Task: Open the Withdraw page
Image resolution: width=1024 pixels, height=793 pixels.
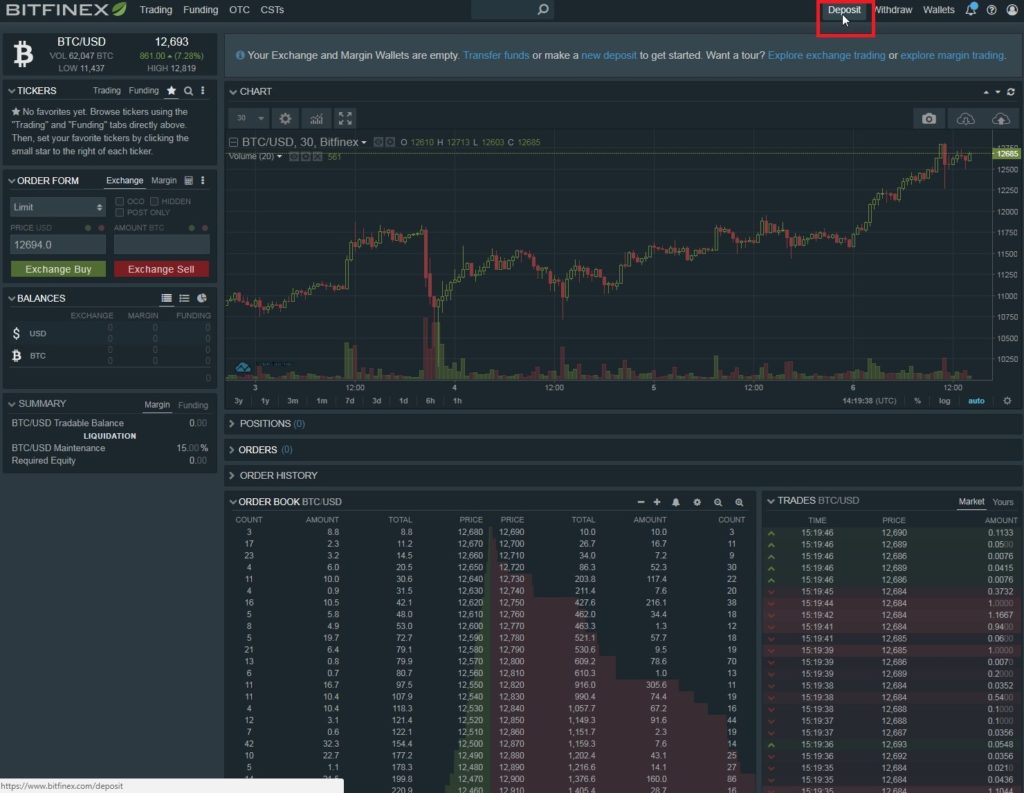Action: tap(893, 10)
